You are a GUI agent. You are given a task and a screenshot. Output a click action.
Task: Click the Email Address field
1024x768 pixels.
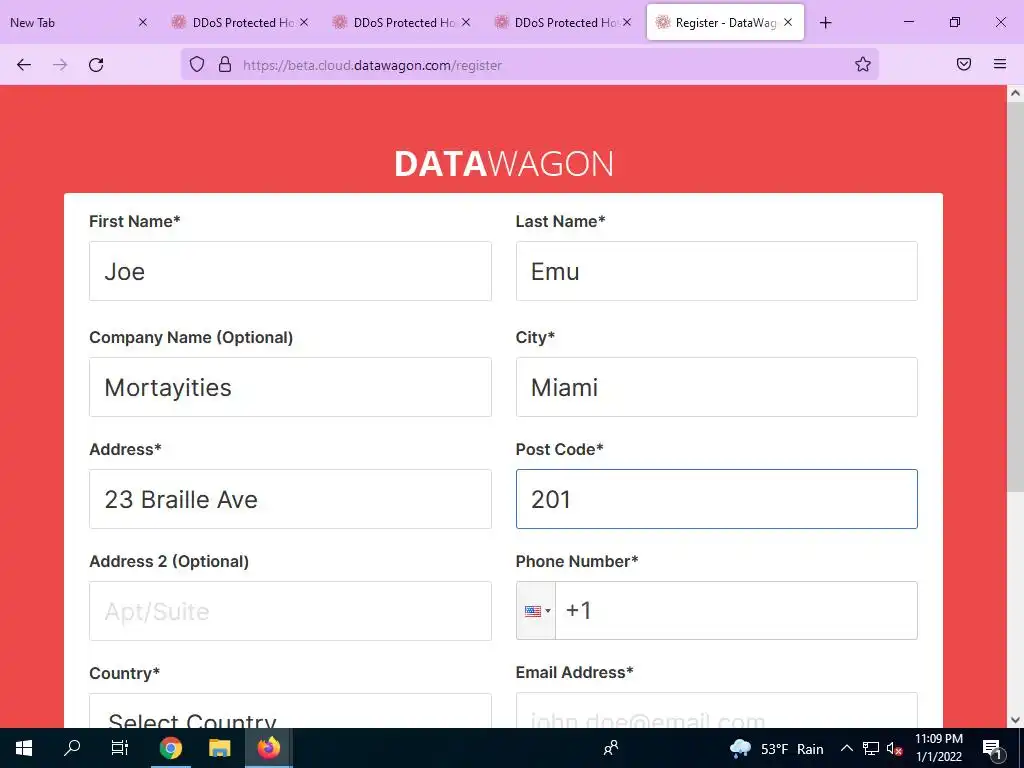click(716, 711)
